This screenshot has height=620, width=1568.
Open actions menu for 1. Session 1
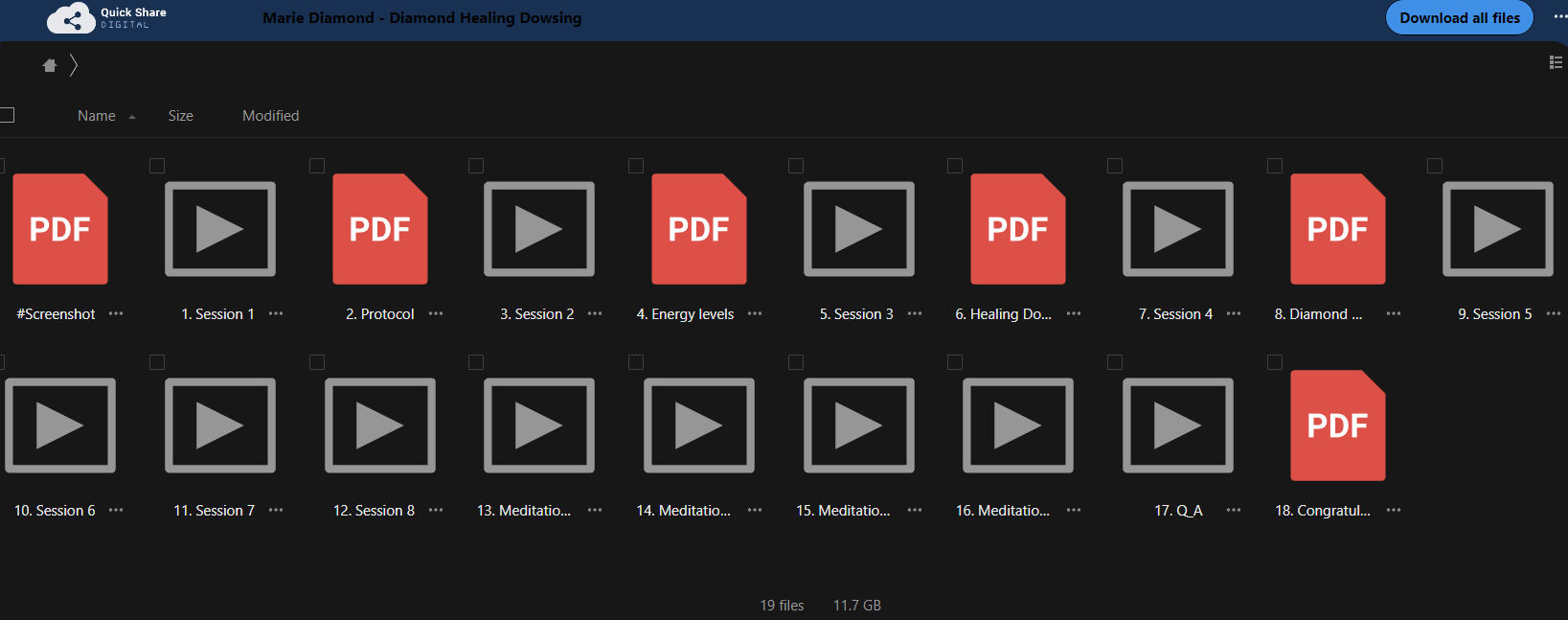point(276,313)
